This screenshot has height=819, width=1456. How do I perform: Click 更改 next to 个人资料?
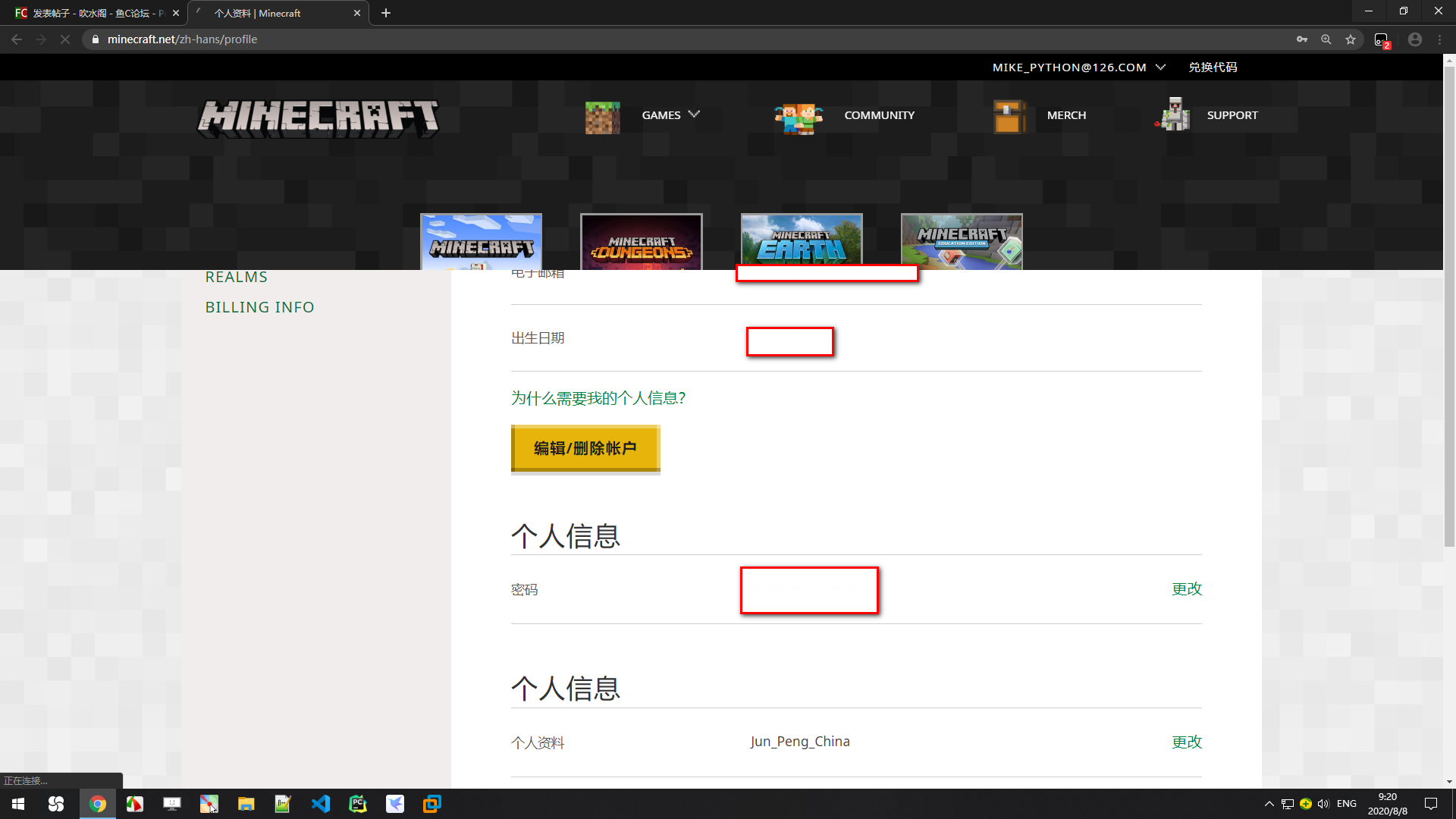1187,742
